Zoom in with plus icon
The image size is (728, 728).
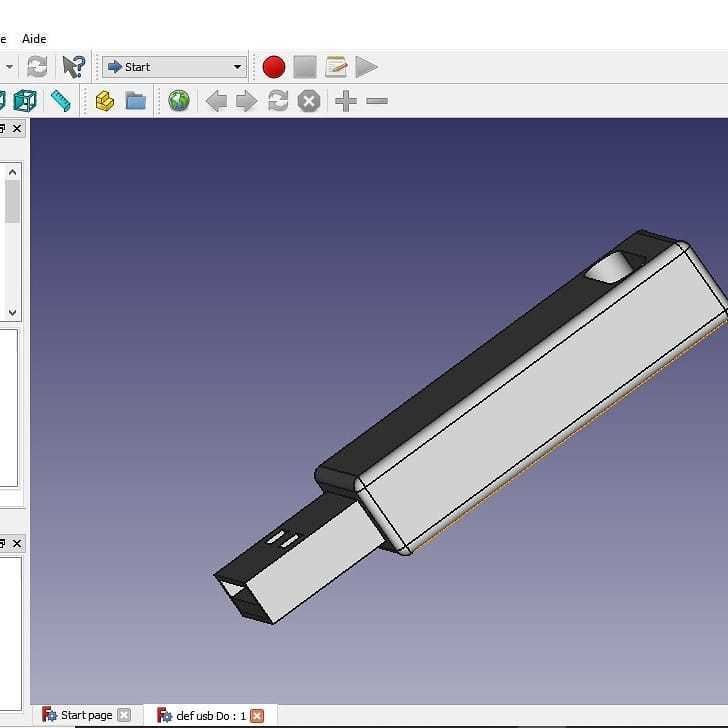(x=346, y=101)
